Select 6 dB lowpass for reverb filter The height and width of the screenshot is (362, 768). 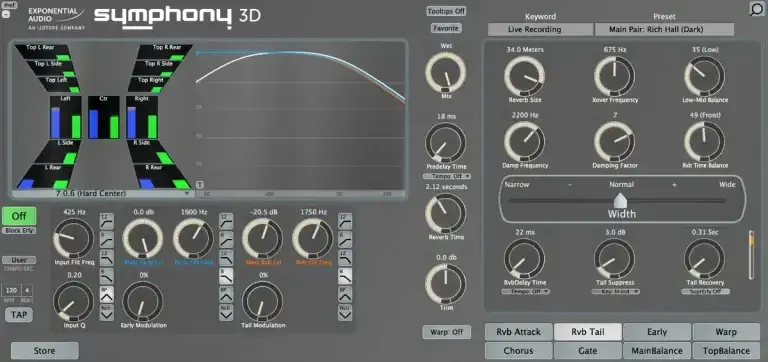[x=345, y=276]
